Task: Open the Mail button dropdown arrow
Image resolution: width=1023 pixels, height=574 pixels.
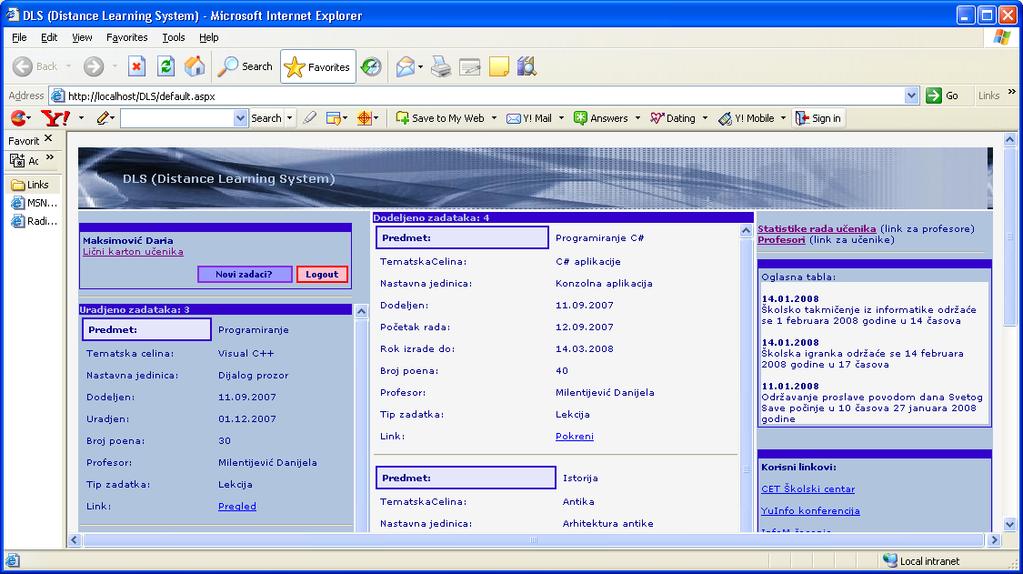Action: [x=420, y=67]
